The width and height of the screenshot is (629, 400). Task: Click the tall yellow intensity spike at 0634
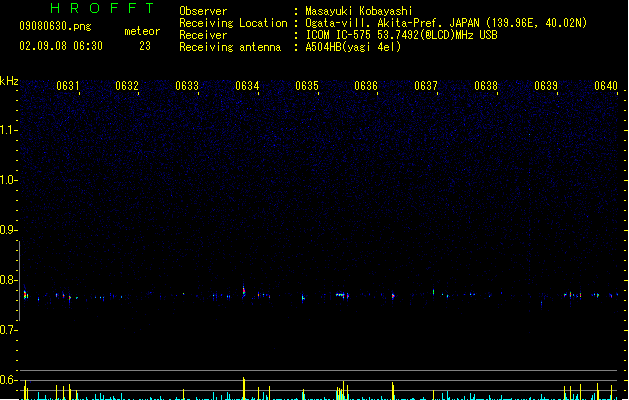[243, 388]
